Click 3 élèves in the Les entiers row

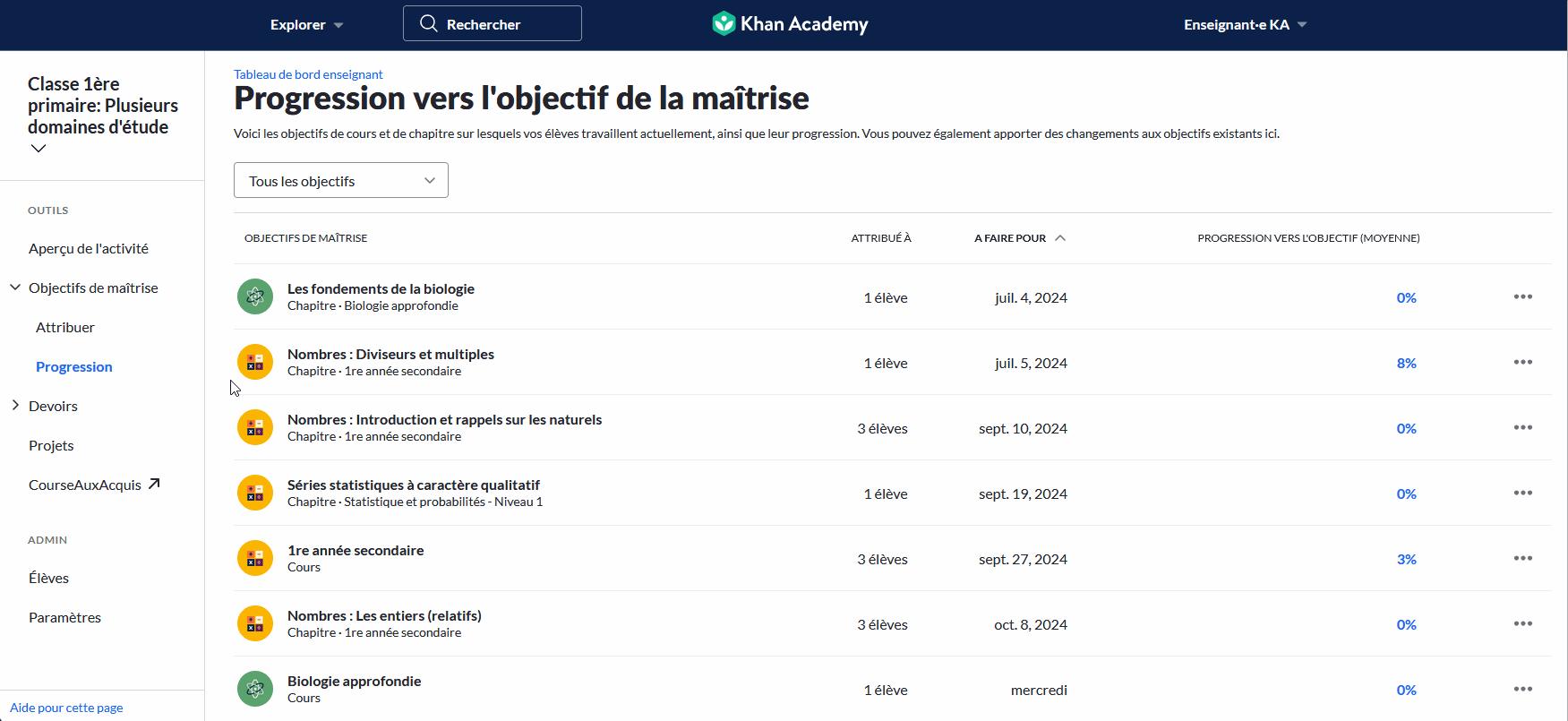pyautogui.click(x=882, y=624)
